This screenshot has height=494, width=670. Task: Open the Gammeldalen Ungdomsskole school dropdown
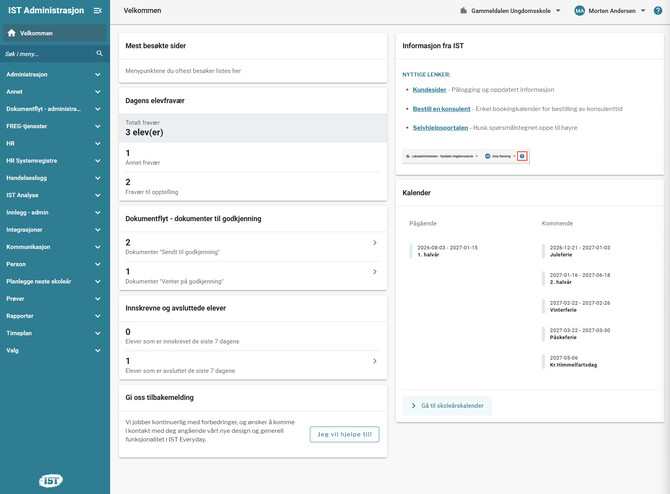coord(510,11)
